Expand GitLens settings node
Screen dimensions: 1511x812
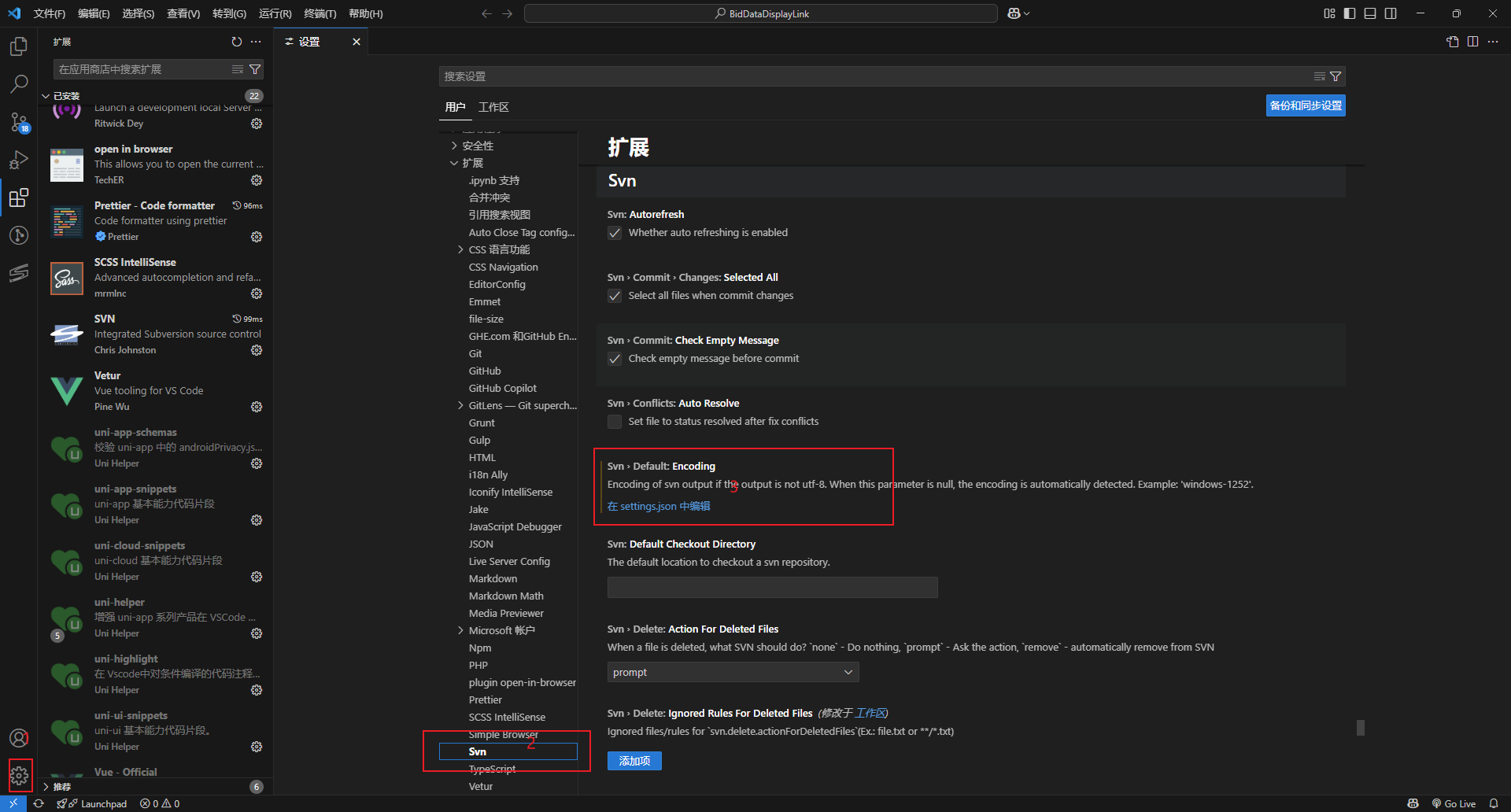(461, 405)
